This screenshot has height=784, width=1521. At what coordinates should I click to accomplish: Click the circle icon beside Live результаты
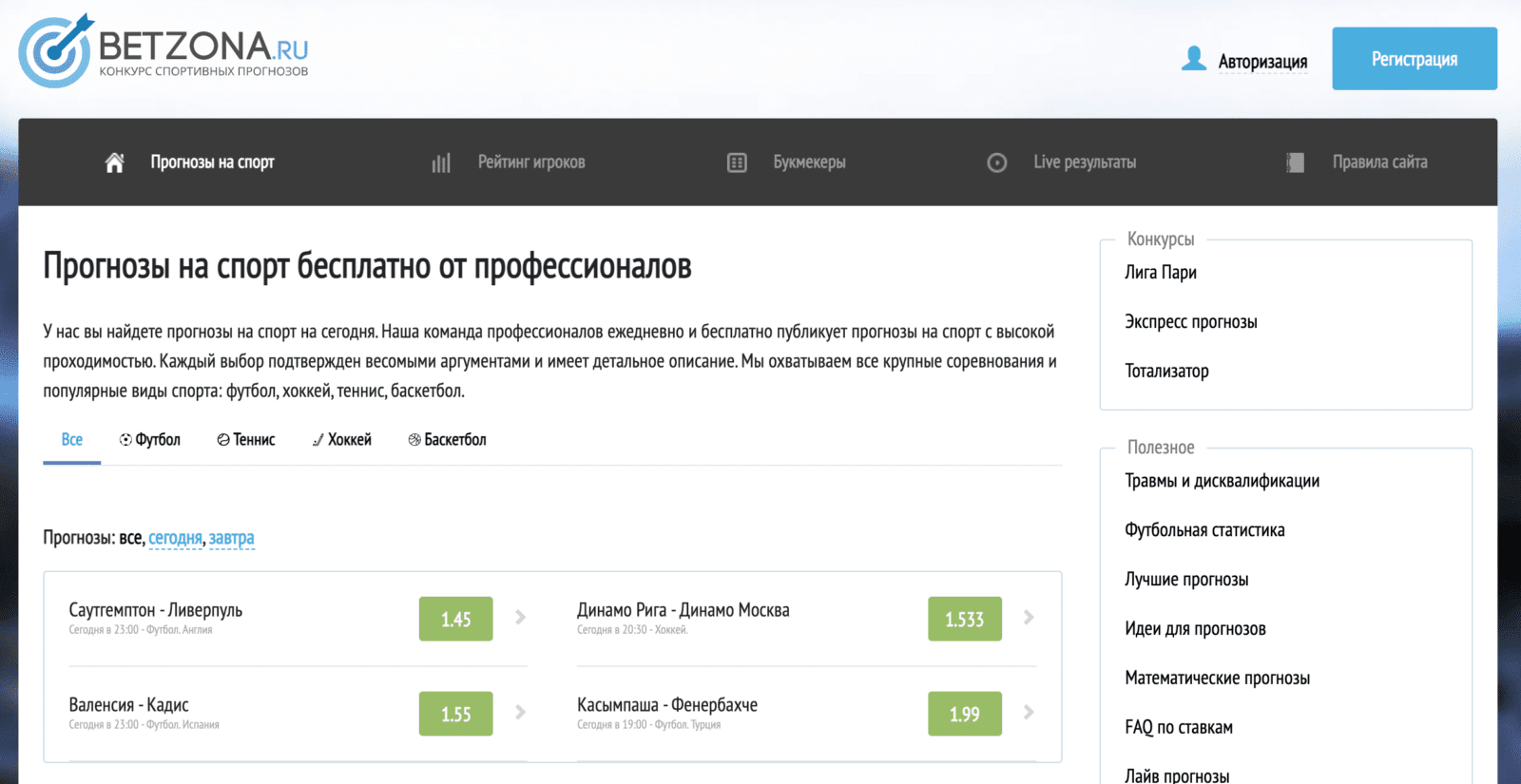pyautogui.click(x=996, y=163)
